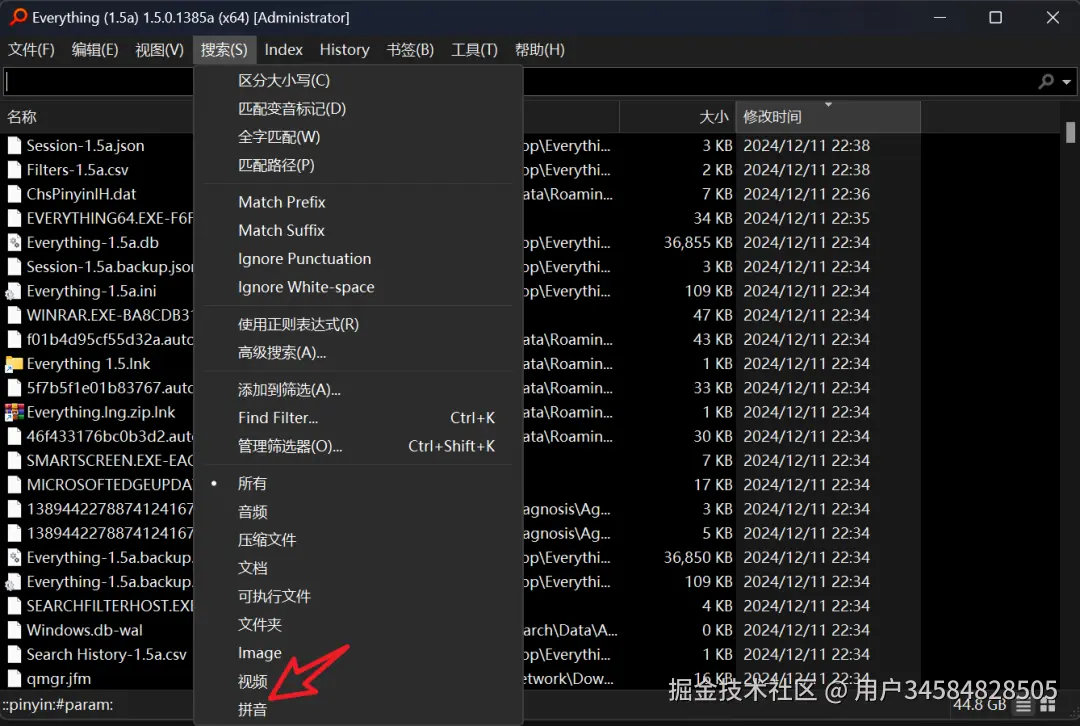Click the Everything 1.5.lnk shortcut icon

(x=14, y=364)
